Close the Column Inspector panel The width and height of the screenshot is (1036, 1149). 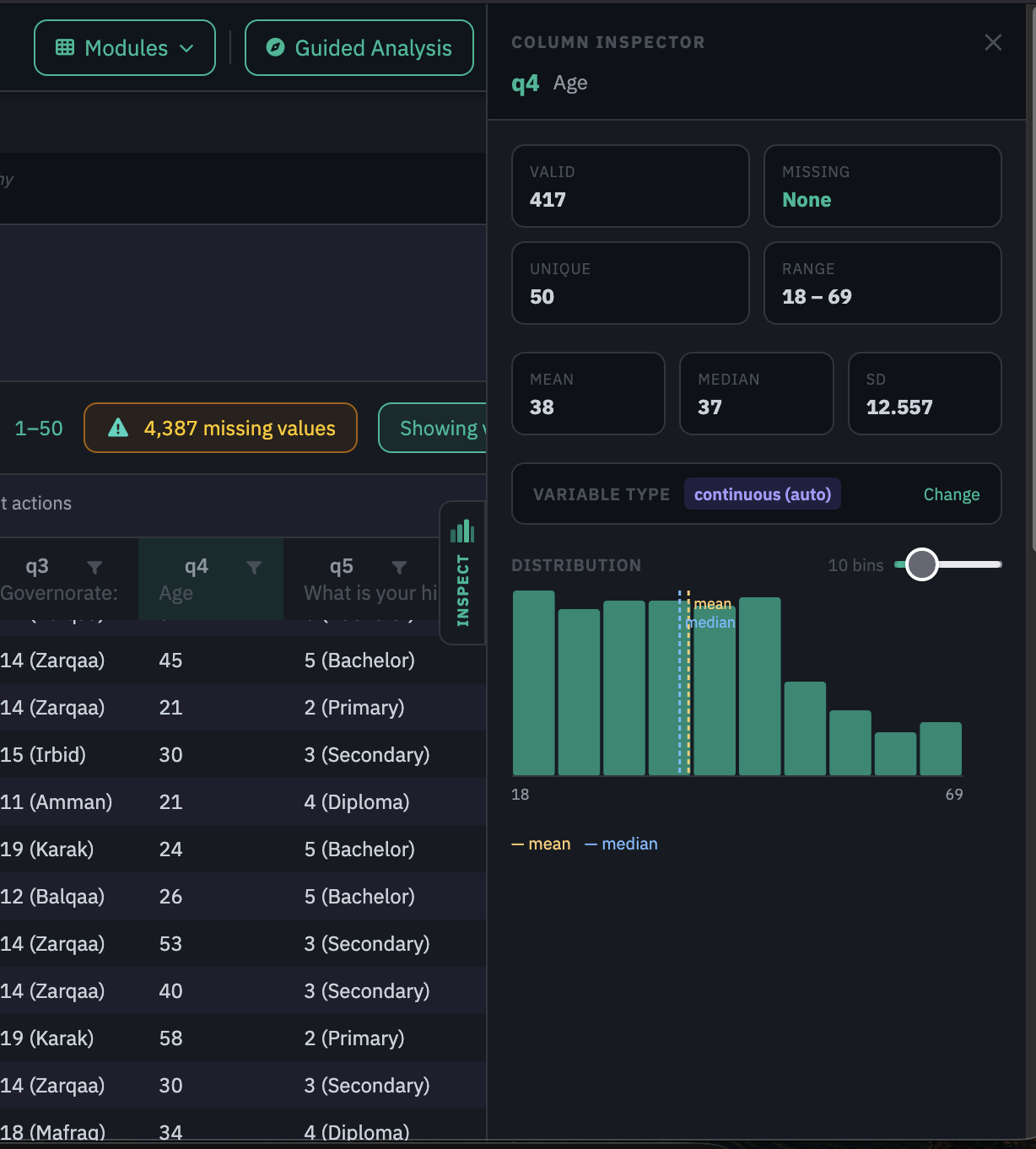point(993,42)
